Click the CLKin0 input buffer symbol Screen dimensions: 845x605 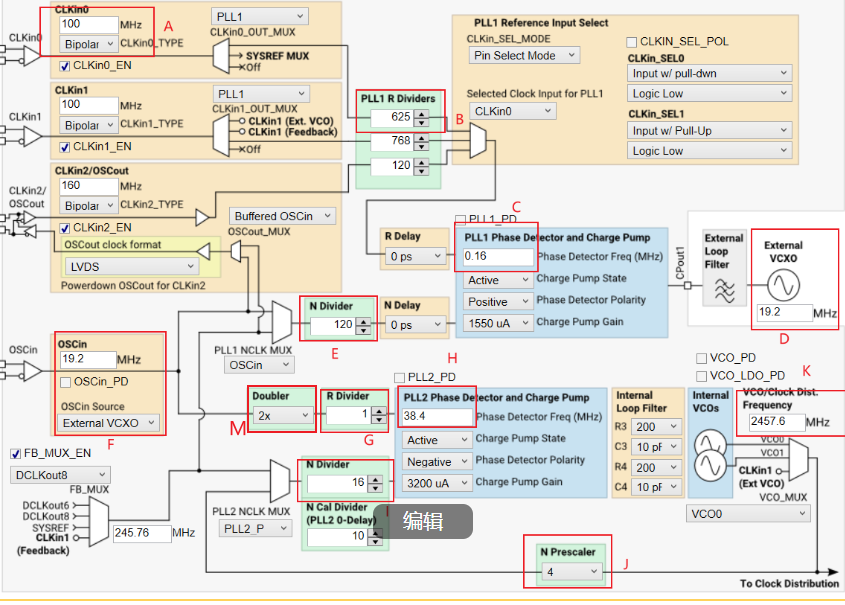click(x=30, y=55)
